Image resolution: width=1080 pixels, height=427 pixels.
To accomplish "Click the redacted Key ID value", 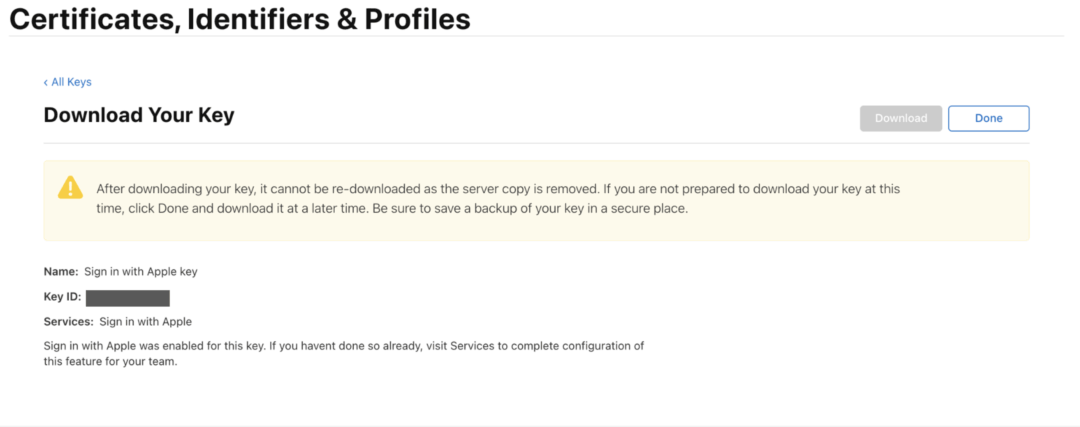I will click(x=128, y=298).
